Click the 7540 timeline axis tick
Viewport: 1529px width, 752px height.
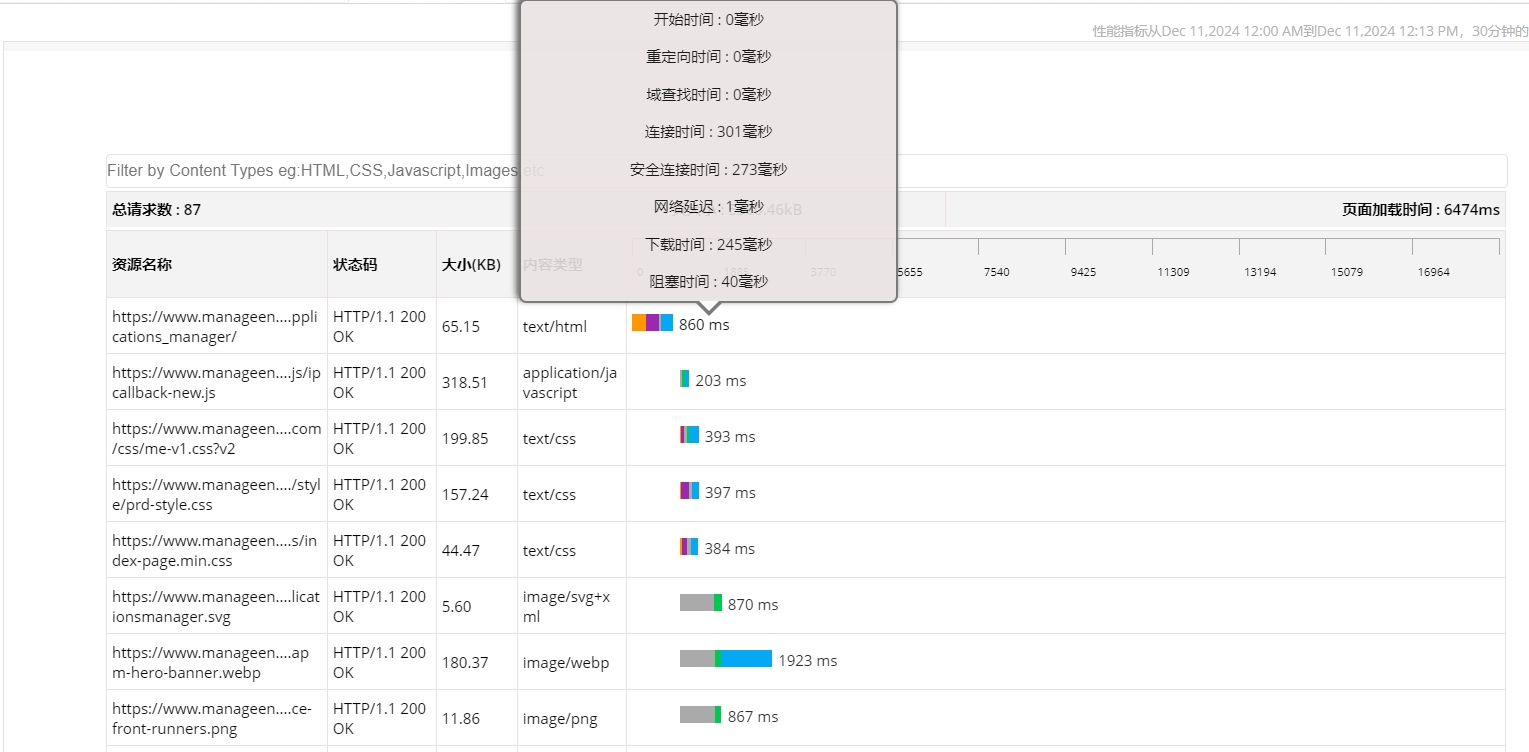[x=997, y=272]
